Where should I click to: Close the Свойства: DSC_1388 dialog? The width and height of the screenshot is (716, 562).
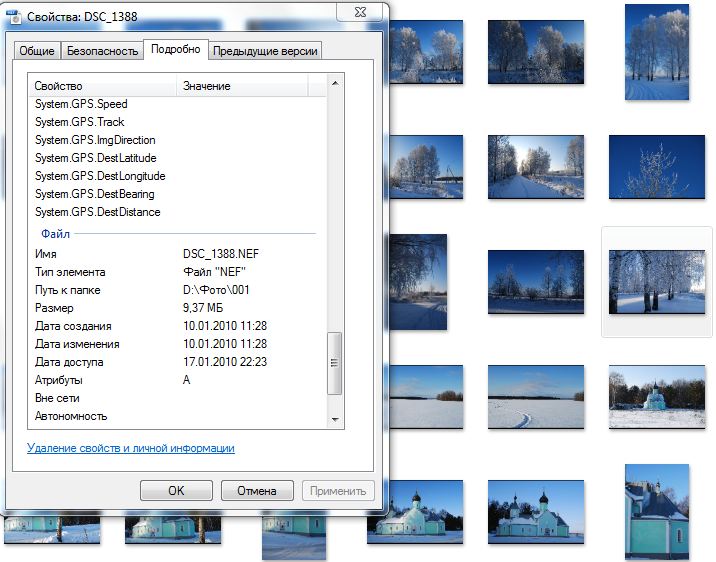pyautogui.click(x=360, y=12)
